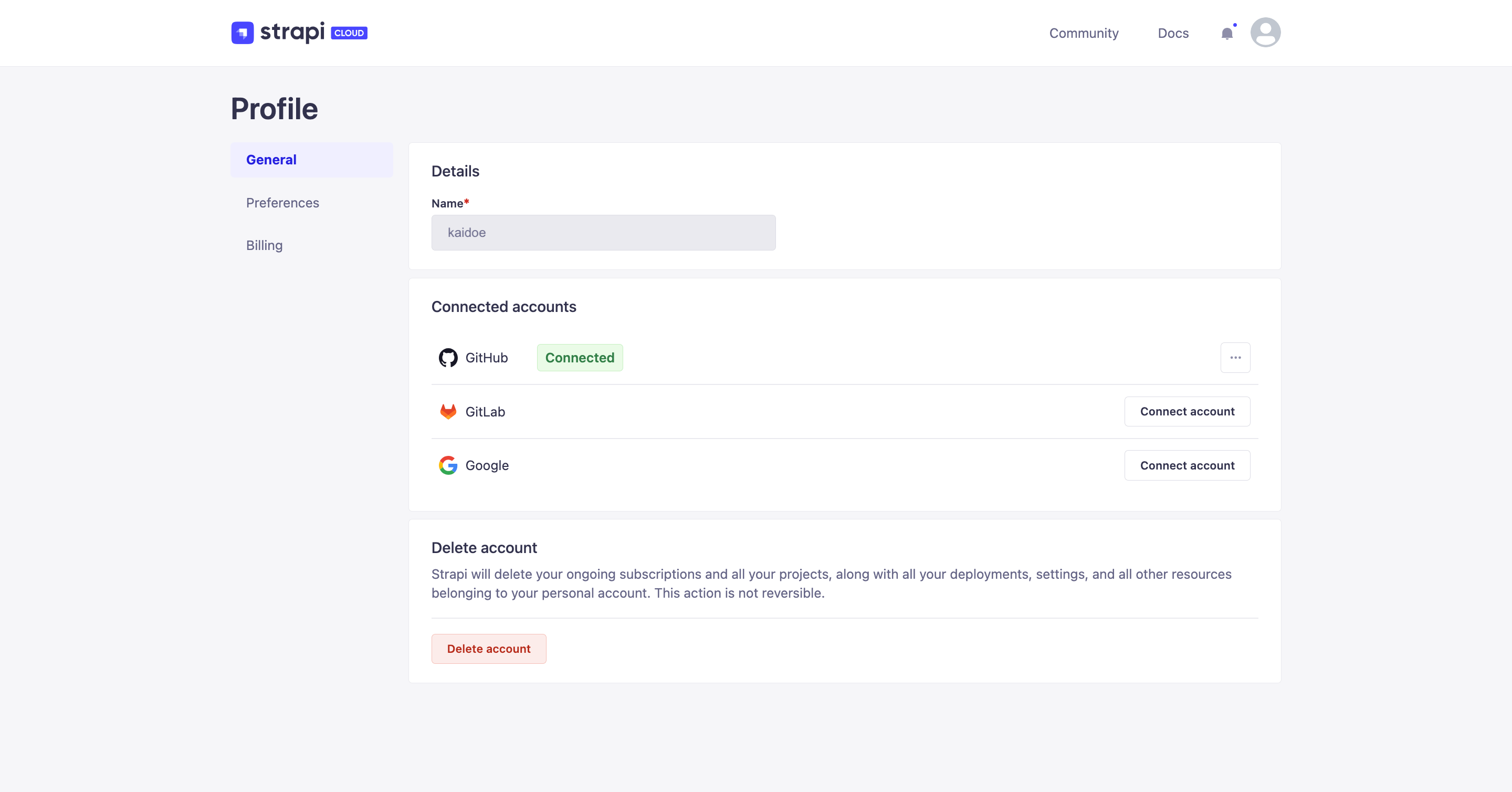This screenshot has height=792, width=1512.
Task: Click the green Connected badge for GitHub
Action: tap(579, 358)
